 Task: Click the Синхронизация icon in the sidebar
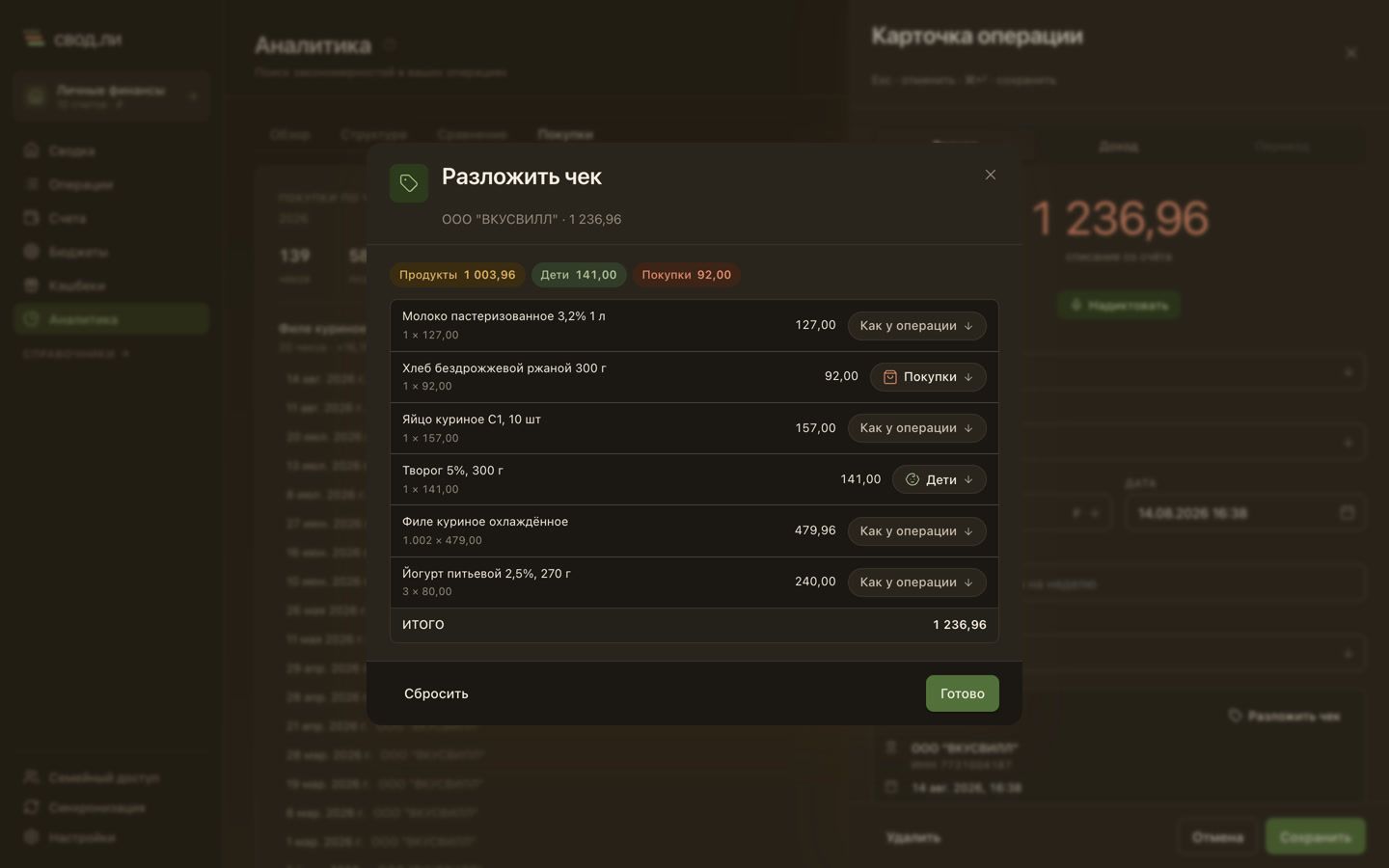coord(31,807)
